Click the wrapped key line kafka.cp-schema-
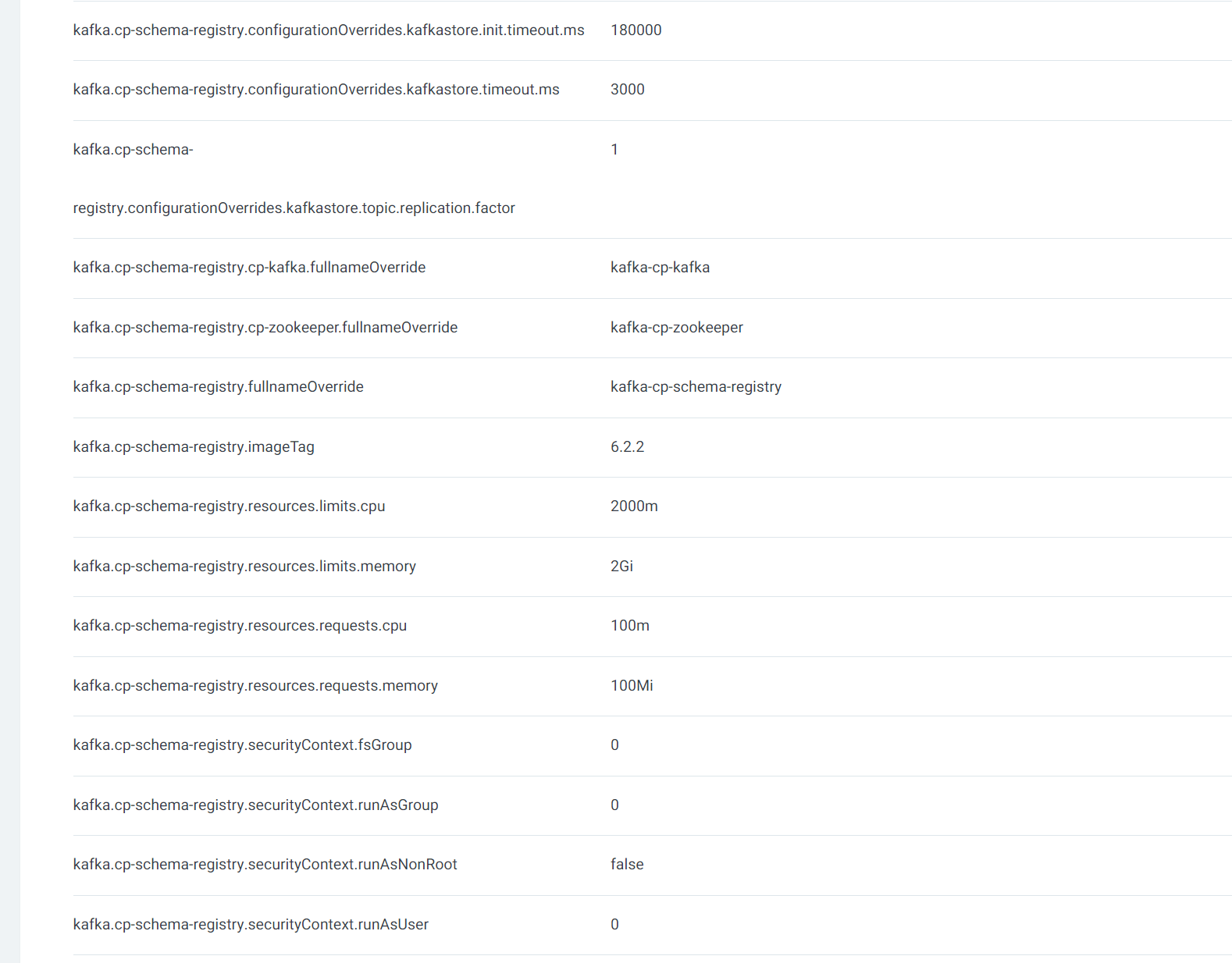 click(x=133, y=150)
